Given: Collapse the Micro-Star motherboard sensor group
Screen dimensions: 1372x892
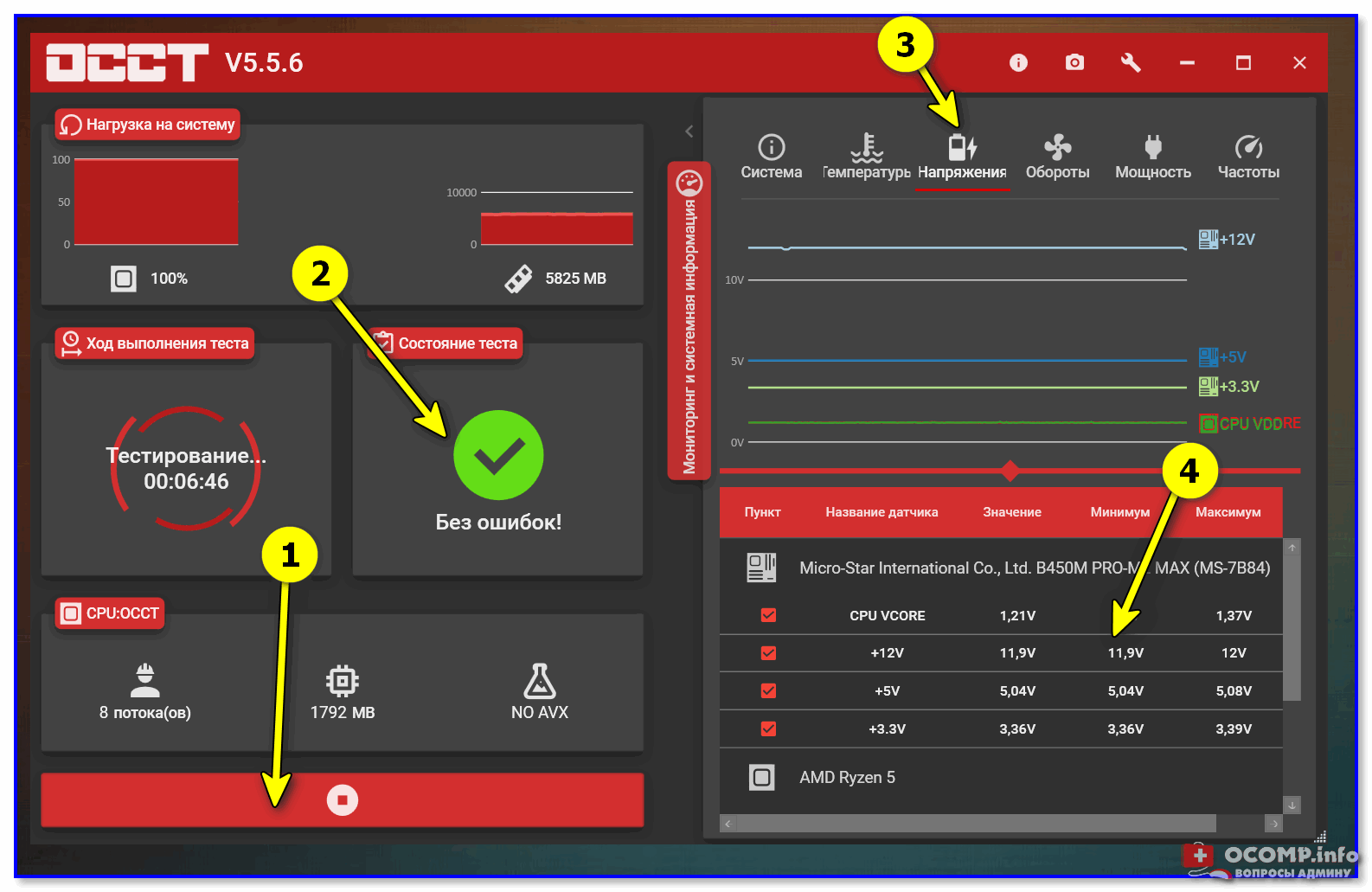Looking at the screenshot, I should [761, 568].
